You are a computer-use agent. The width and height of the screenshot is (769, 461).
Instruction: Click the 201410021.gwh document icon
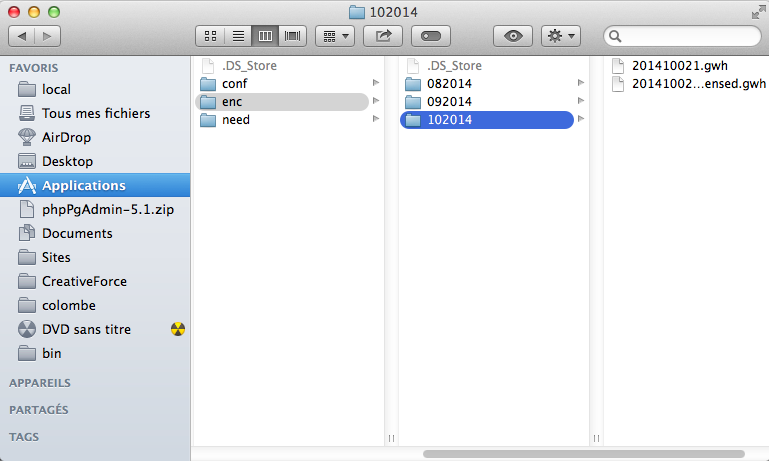(618, 66)
